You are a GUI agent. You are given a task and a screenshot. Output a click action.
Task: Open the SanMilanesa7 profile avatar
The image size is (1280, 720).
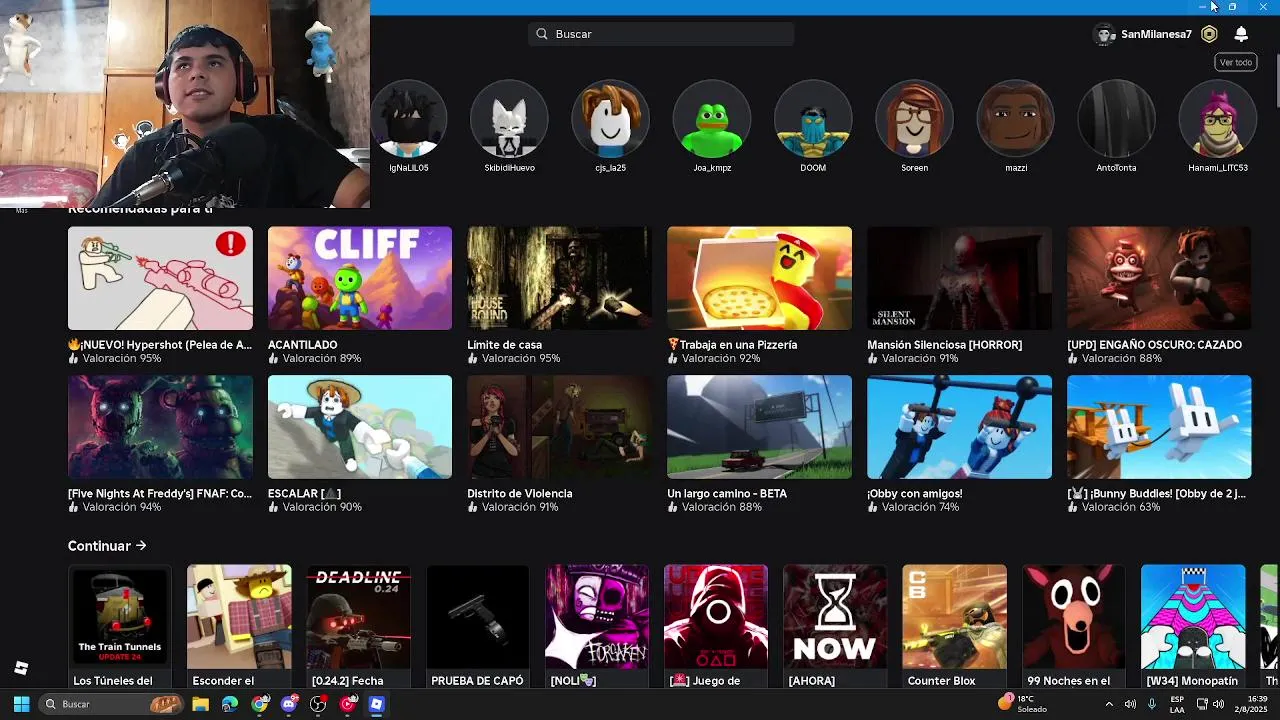tap(1105, 34)
